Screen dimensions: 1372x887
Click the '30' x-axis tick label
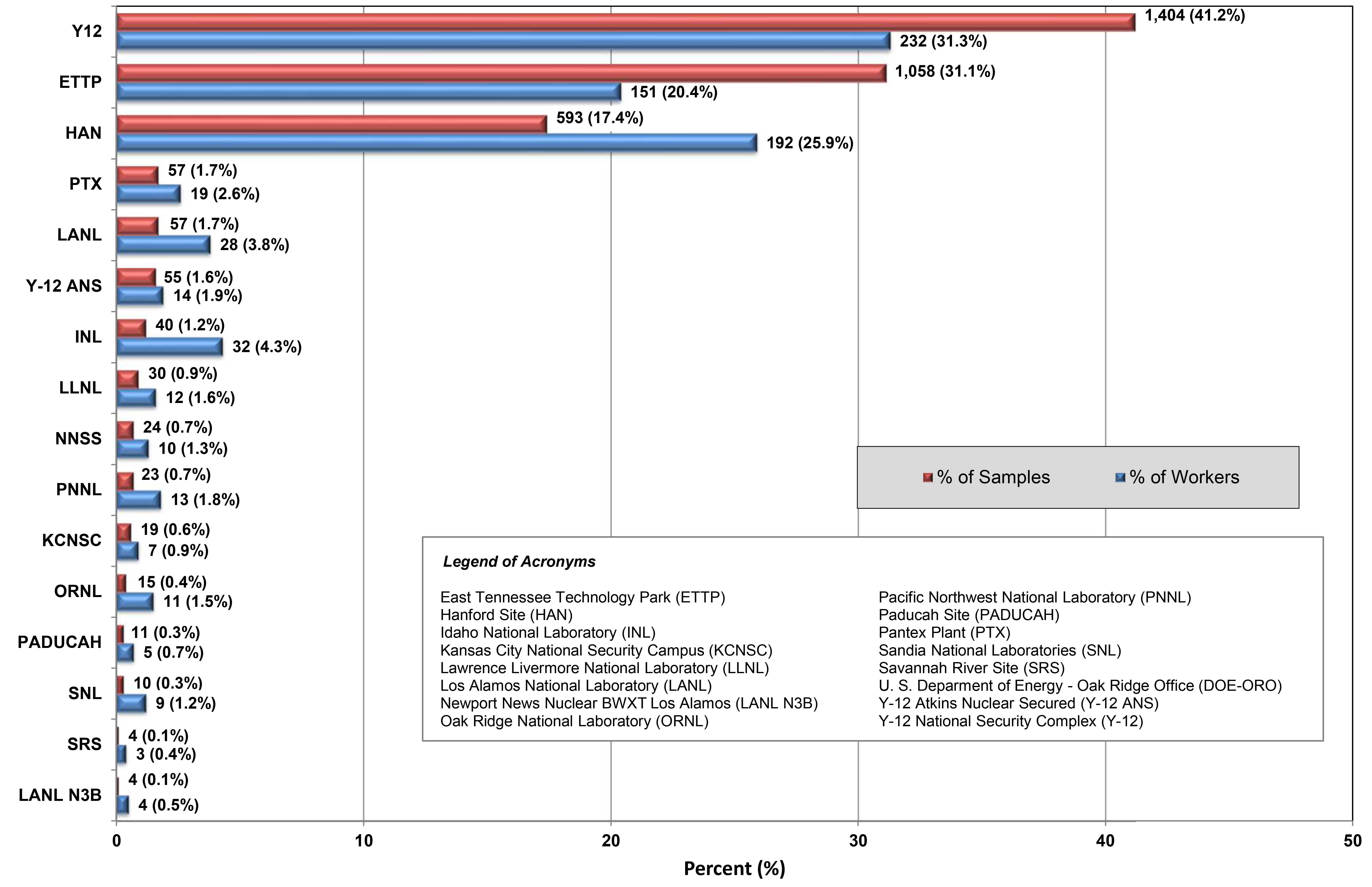point(858,841)
